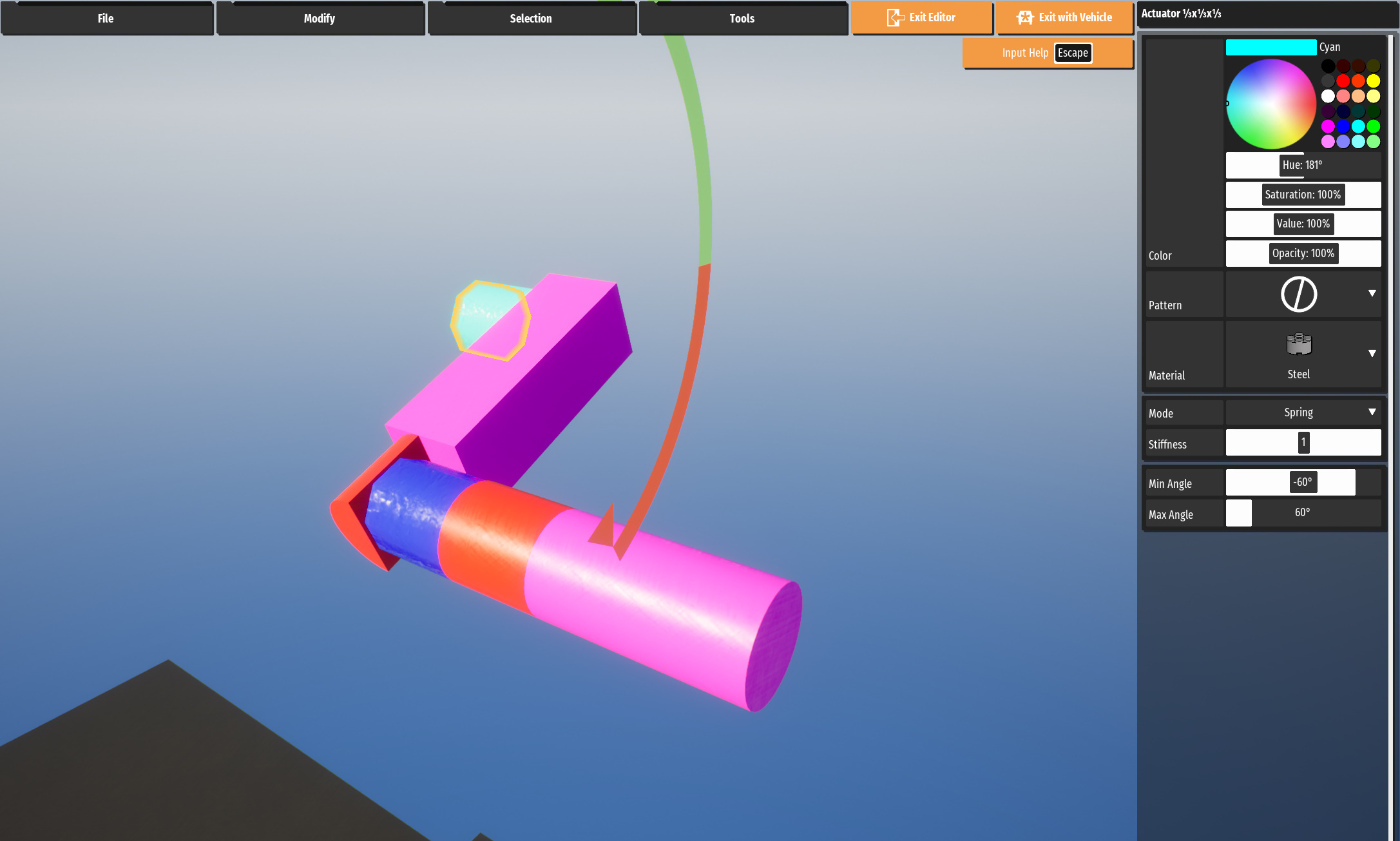Click the Min Angle slider
The width and height of the screenshot is (1400, 841).
[x=1303, y=482]
